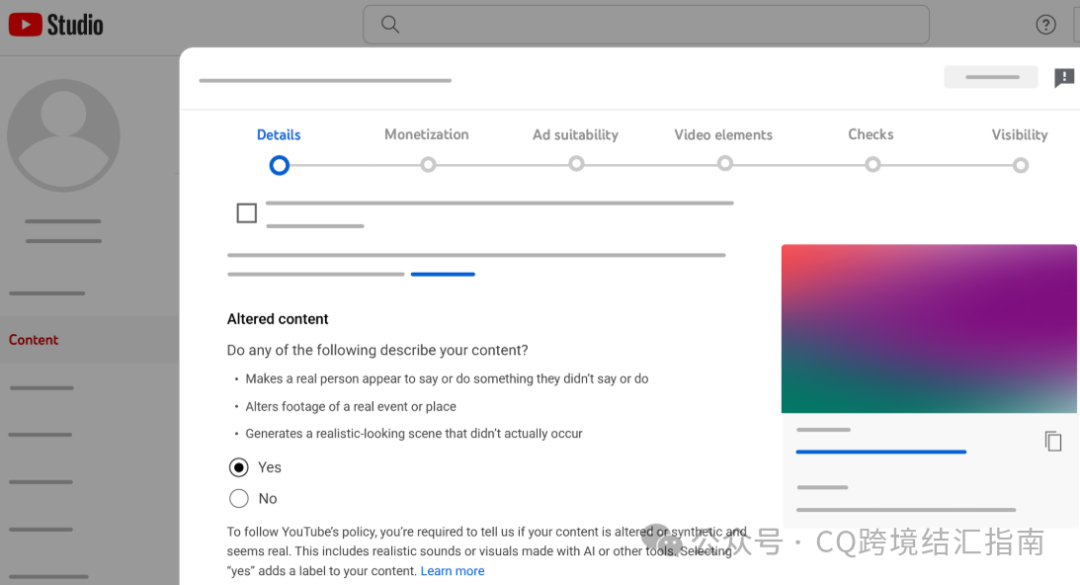
Task: Click 'Alters footage of a real event or place'
Action: (x=351, y=407)
